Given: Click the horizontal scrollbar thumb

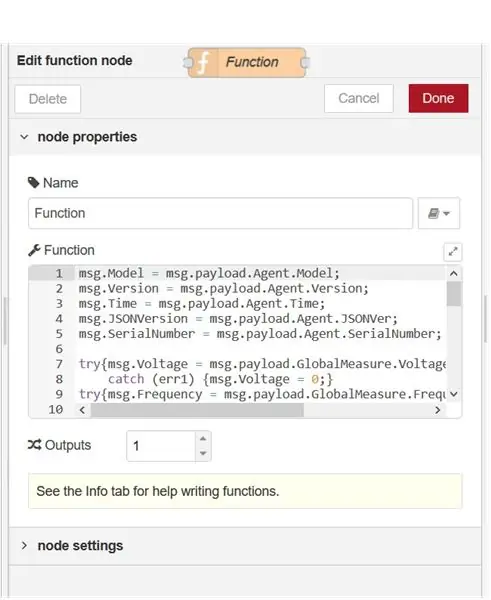Looking at the screenshot, I should pos(197,410).
